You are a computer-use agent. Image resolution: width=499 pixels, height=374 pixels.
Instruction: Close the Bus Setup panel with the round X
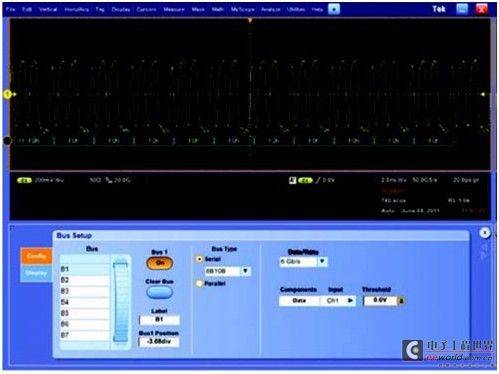coord(485,233)
